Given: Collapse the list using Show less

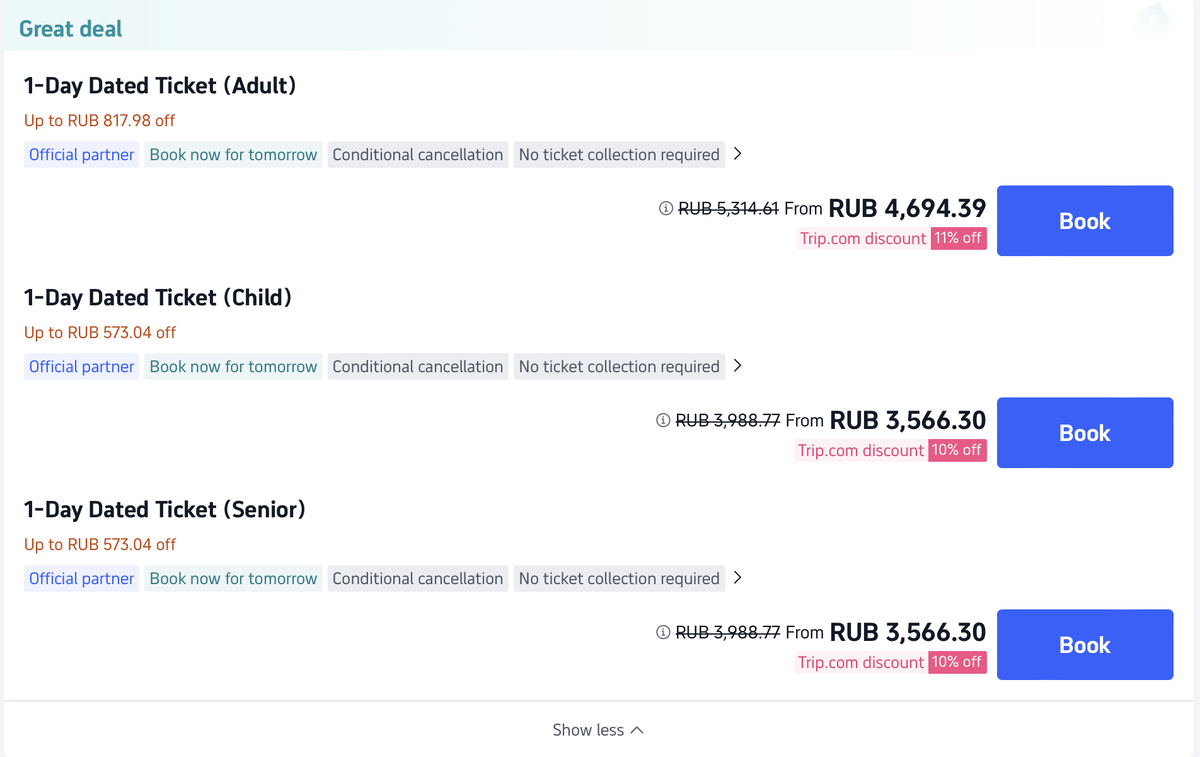Looking at the screenshot, I should click(598, 730).
